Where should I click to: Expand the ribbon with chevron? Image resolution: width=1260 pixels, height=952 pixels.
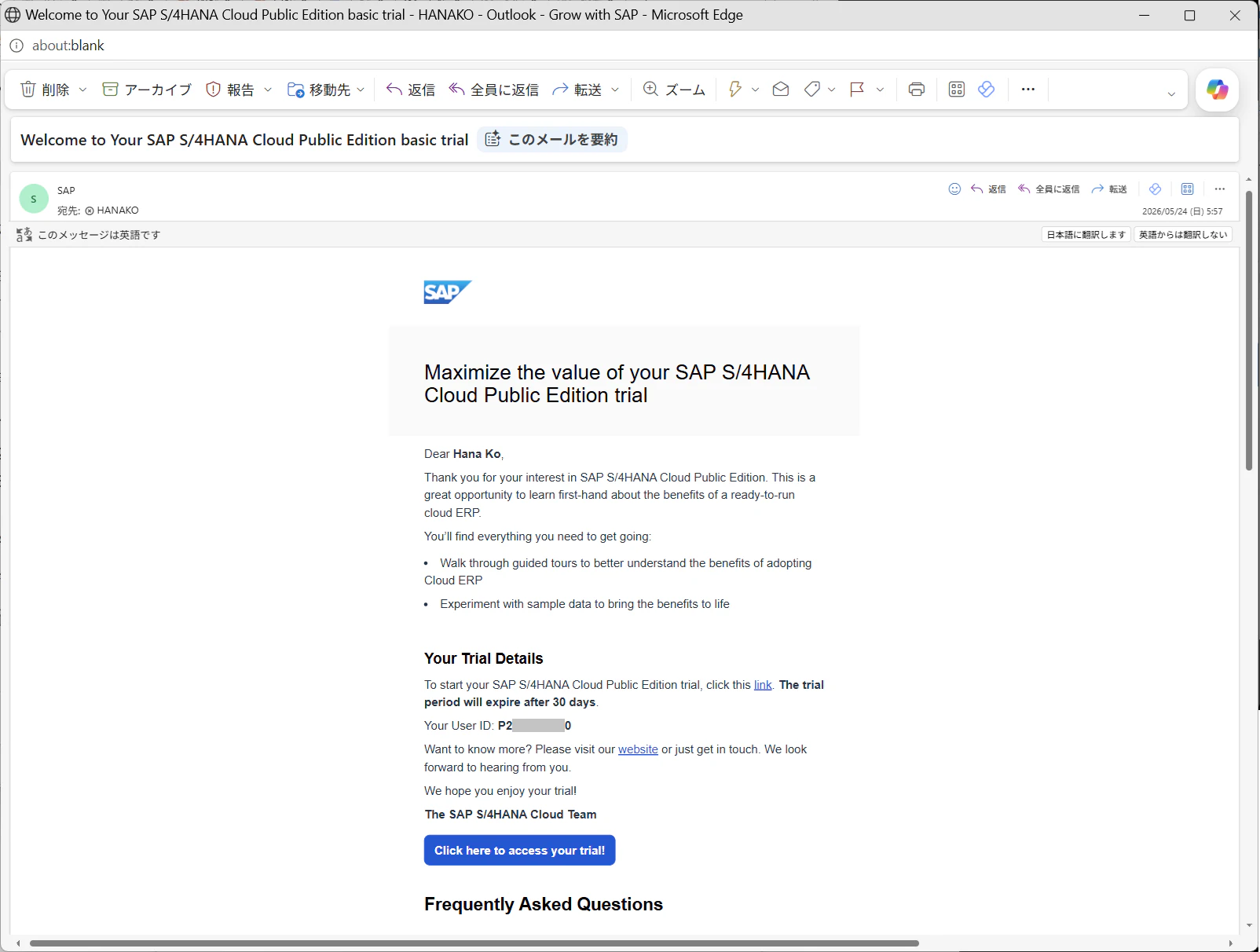point(1171,94)
